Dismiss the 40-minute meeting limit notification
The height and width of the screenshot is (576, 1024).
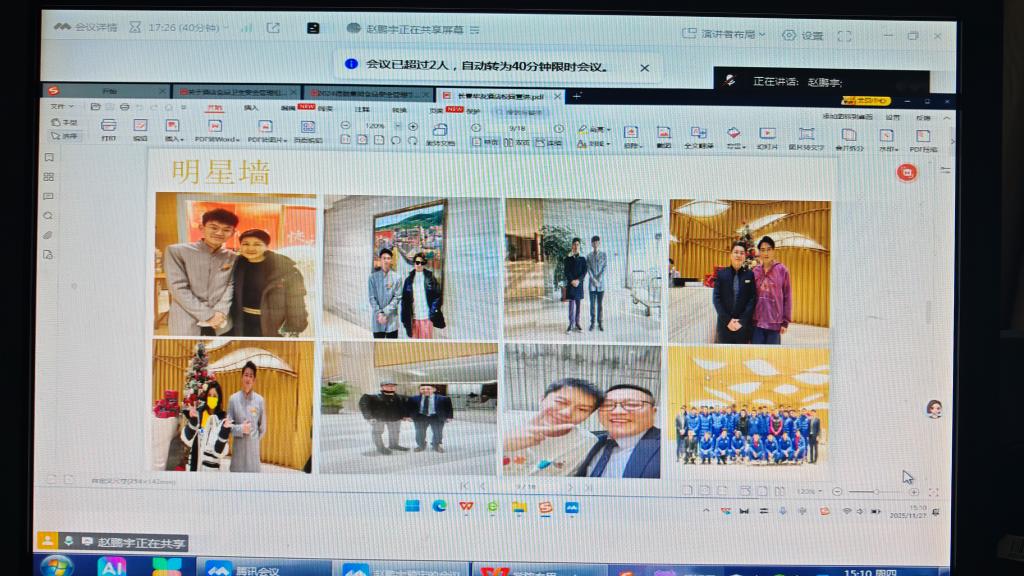click(x=645, y=67)
